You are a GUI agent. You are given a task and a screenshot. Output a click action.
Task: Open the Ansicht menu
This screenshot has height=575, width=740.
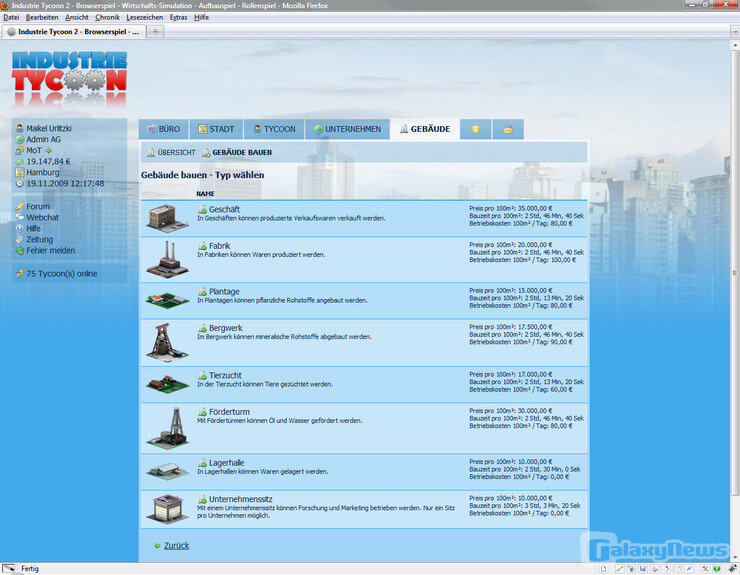click(77, 17)
